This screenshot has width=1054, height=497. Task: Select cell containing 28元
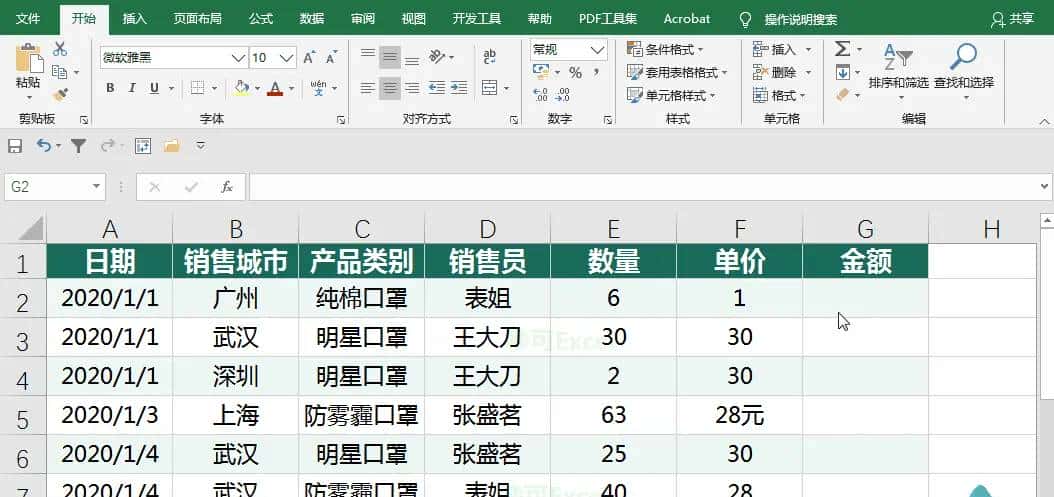coord(739,415)
